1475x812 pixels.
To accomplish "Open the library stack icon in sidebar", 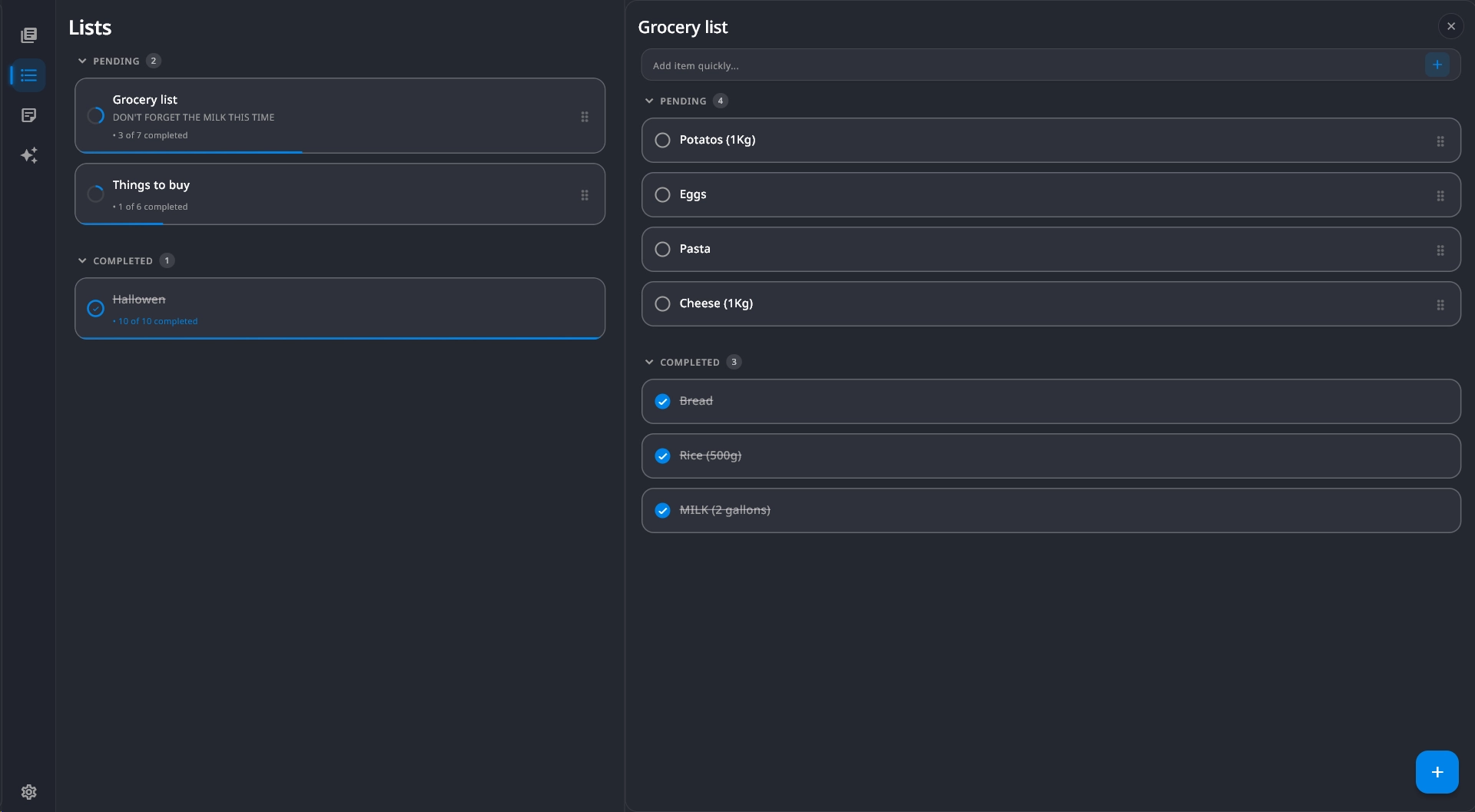I will [28, 35].
